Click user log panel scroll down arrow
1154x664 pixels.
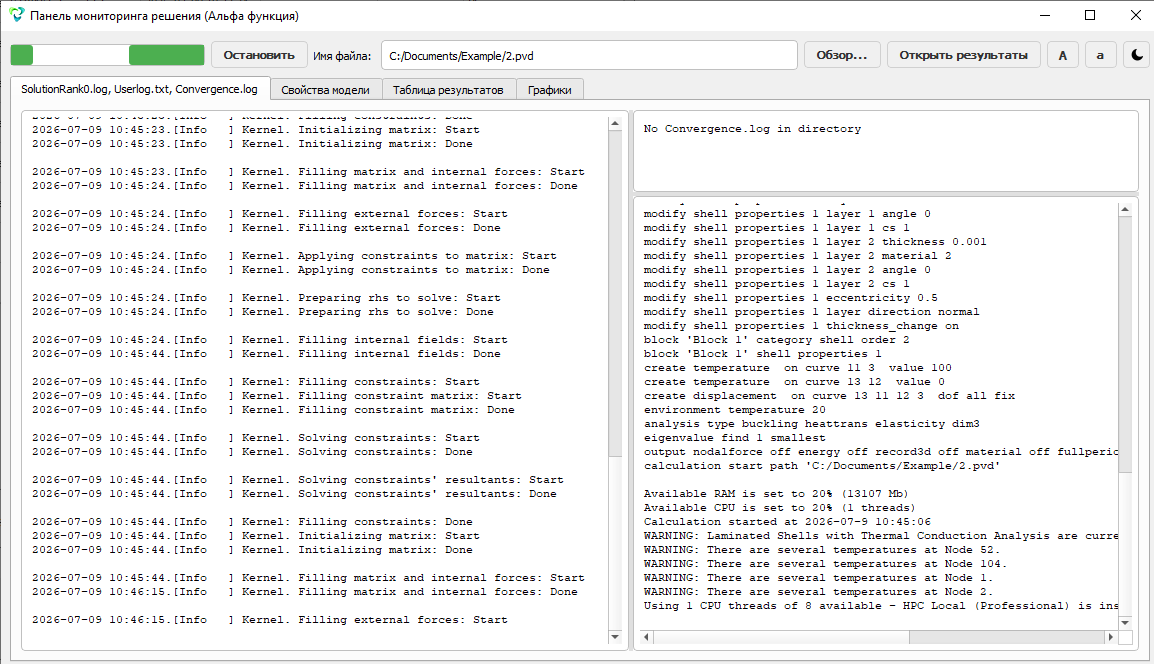(1125, 623)
